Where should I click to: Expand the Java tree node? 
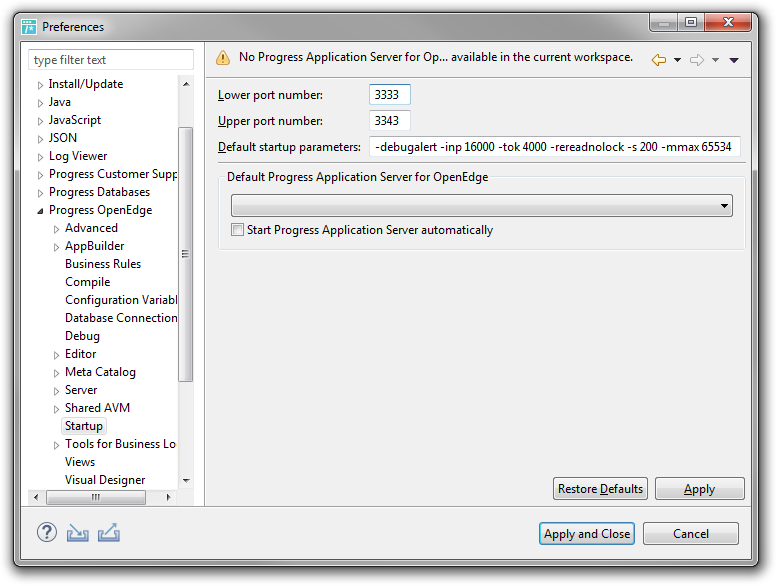coord(40,103)
